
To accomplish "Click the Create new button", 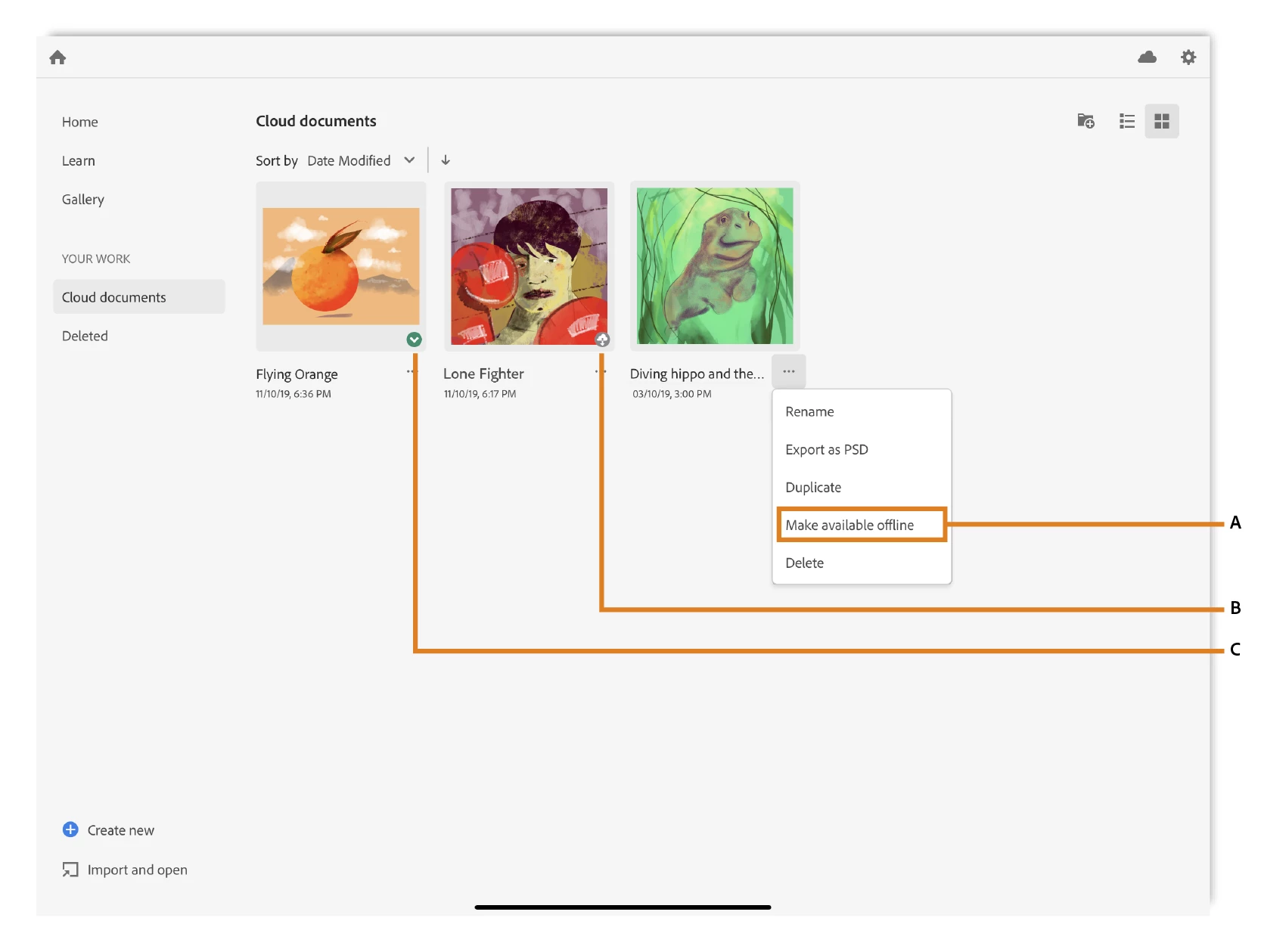I will 108,830.
